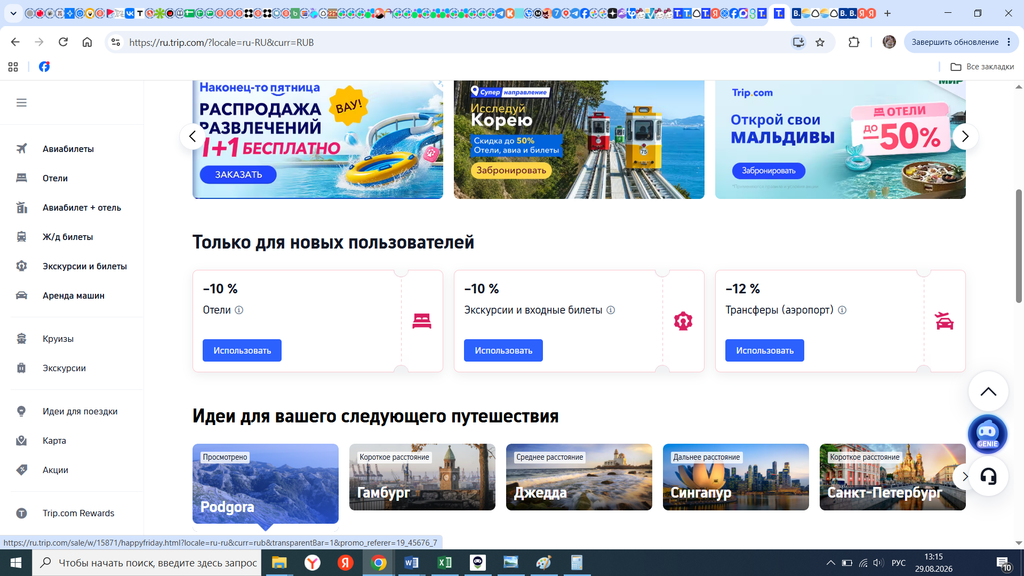
Task: Click the Windows taskbar search box
Action: [147, 562]
